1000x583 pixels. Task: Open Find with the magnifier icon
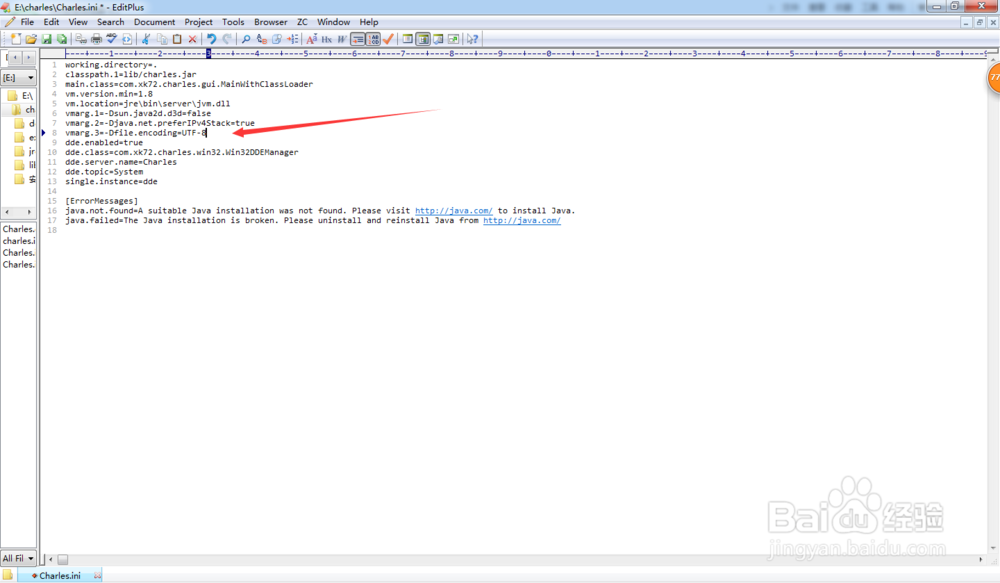(246, 39)
